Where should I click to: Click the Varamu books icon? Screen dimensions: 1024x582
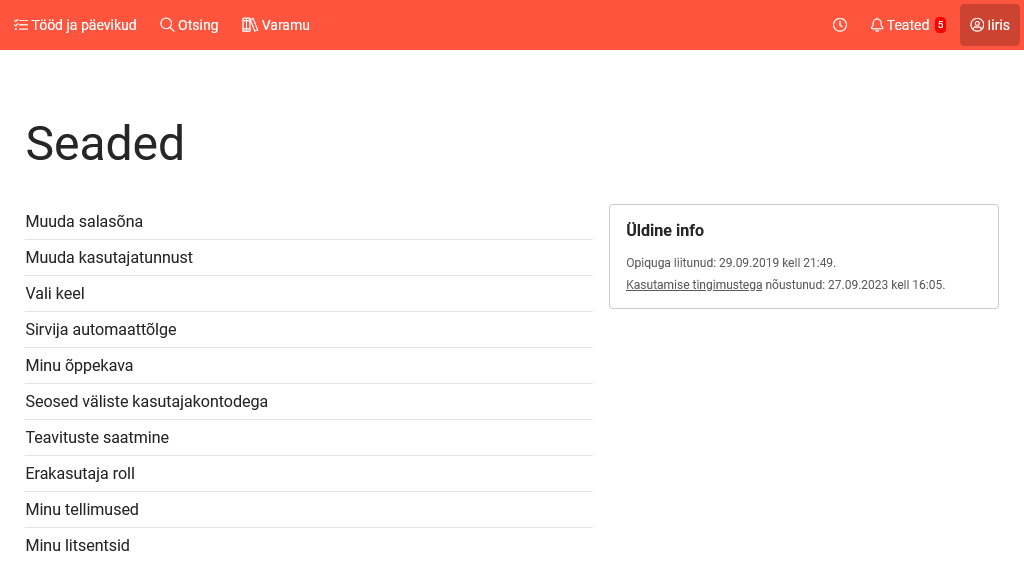pos(250,25)
